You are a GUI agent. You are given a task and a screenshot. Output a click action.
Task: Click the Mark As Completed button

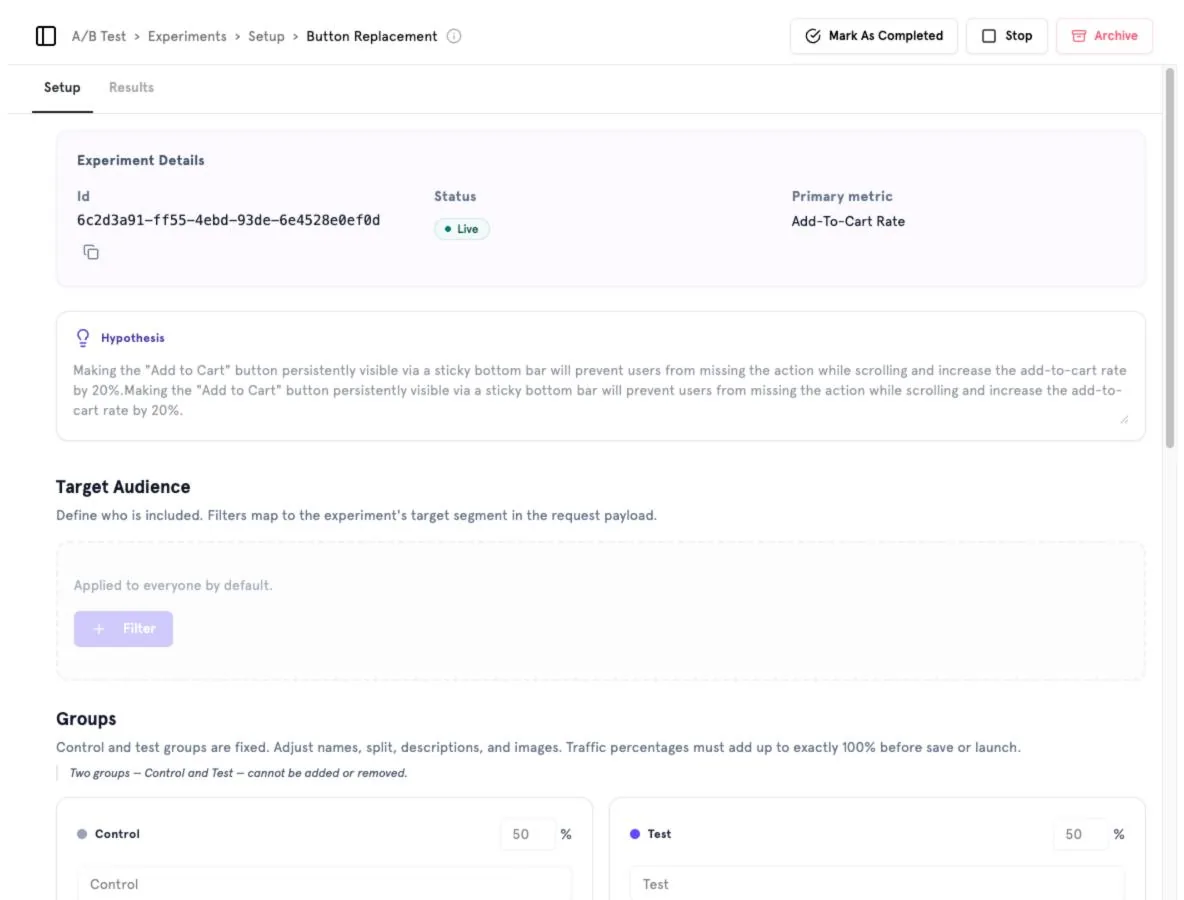[x=874, y=35]
